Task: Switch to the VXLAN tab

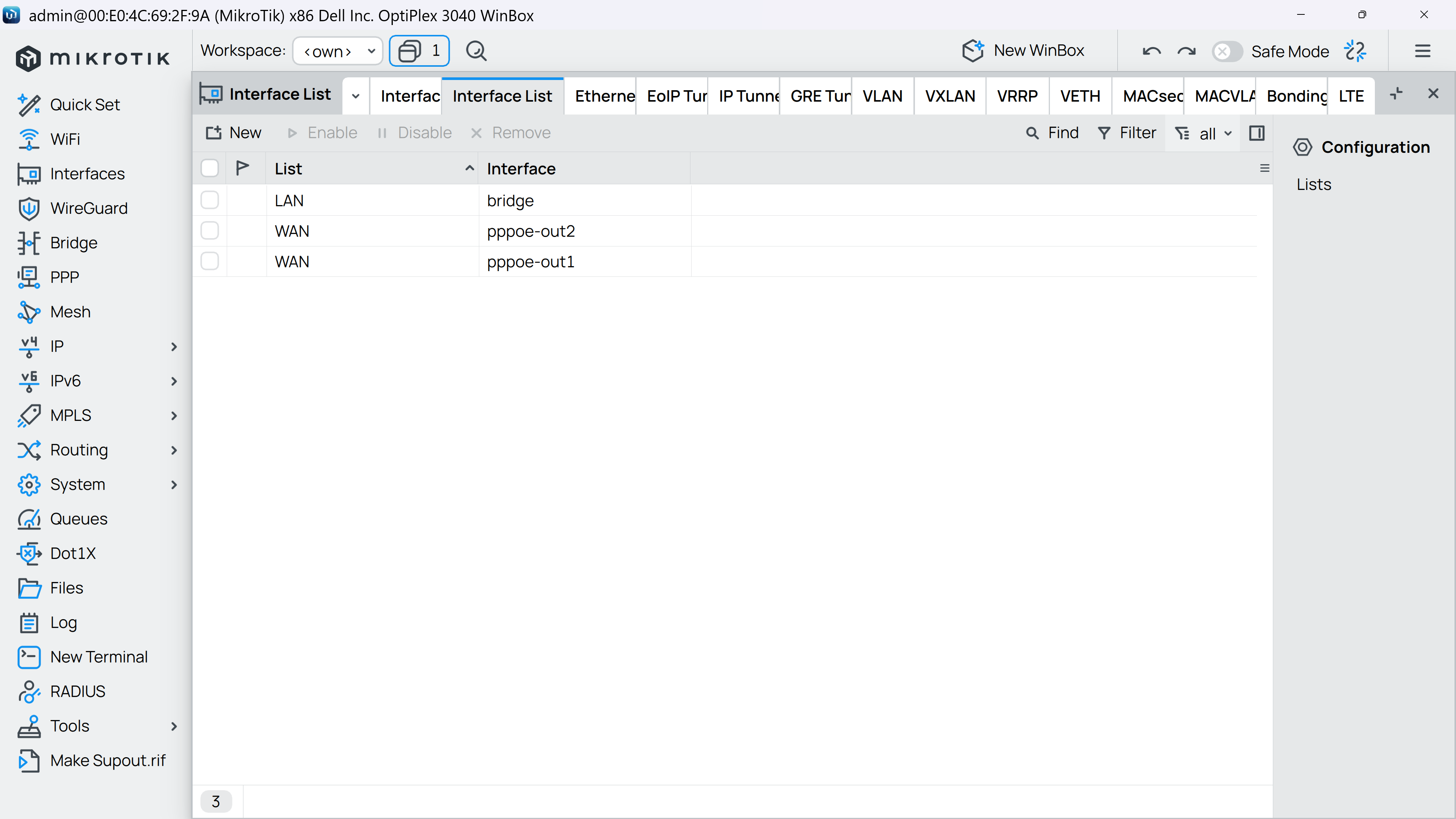Action: pos(949,96)
